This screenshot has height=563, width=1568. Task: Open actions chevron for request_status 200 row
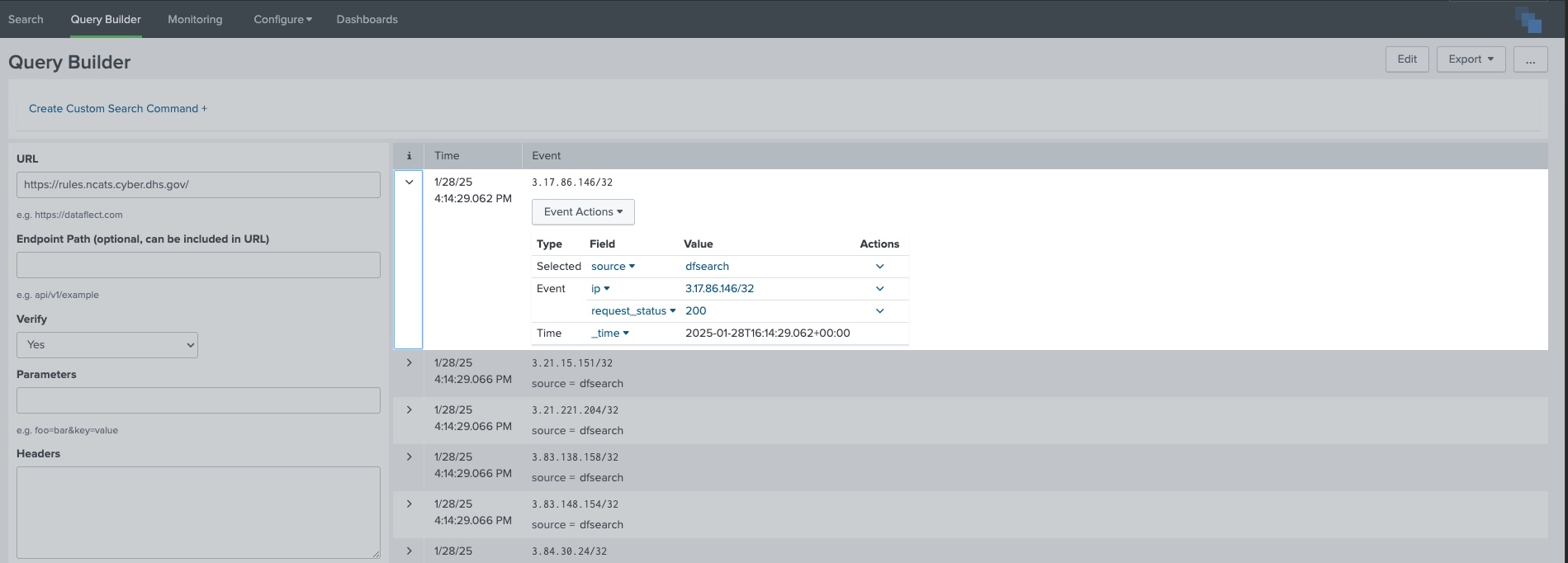coord(879,311)
